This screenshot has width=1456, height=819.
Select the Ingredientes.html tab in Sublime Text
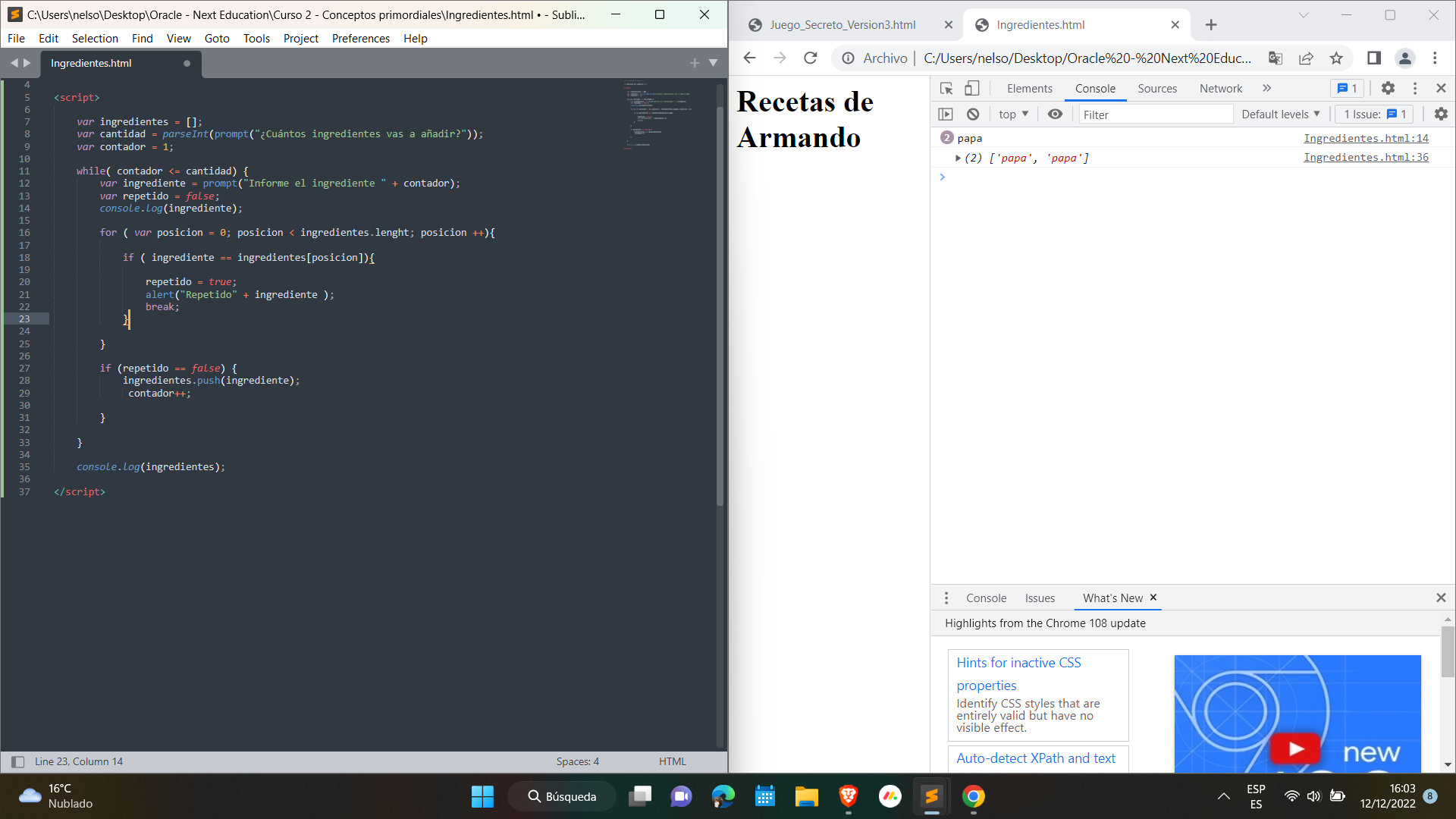click(121, 64)
